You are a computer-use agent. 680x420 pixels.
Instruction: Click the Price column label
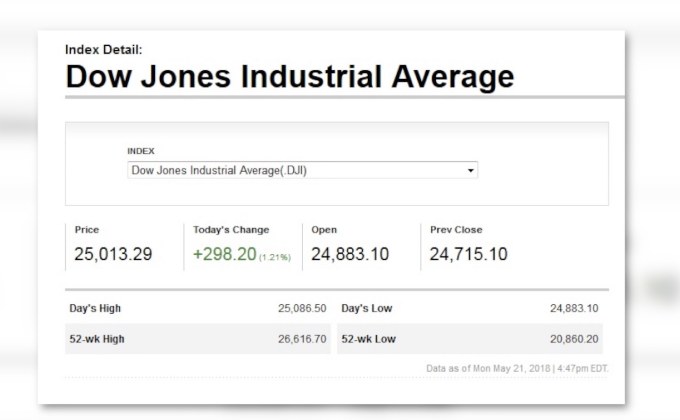(87, 230)
